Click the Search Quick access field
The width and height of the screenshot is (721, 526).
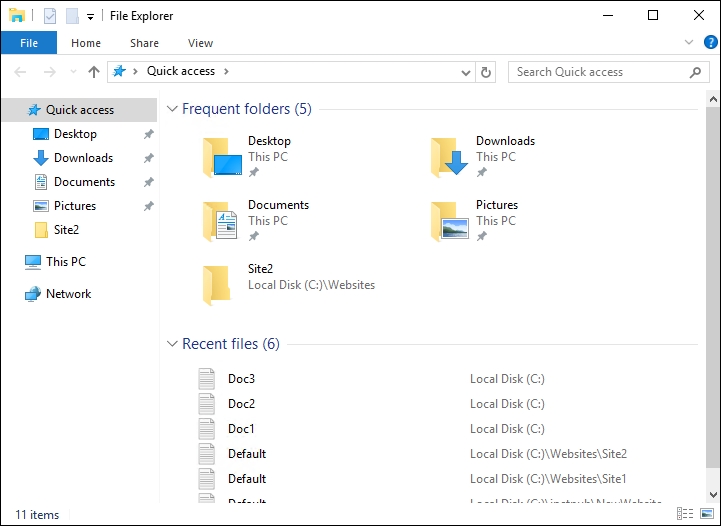(x=600, y=72)
